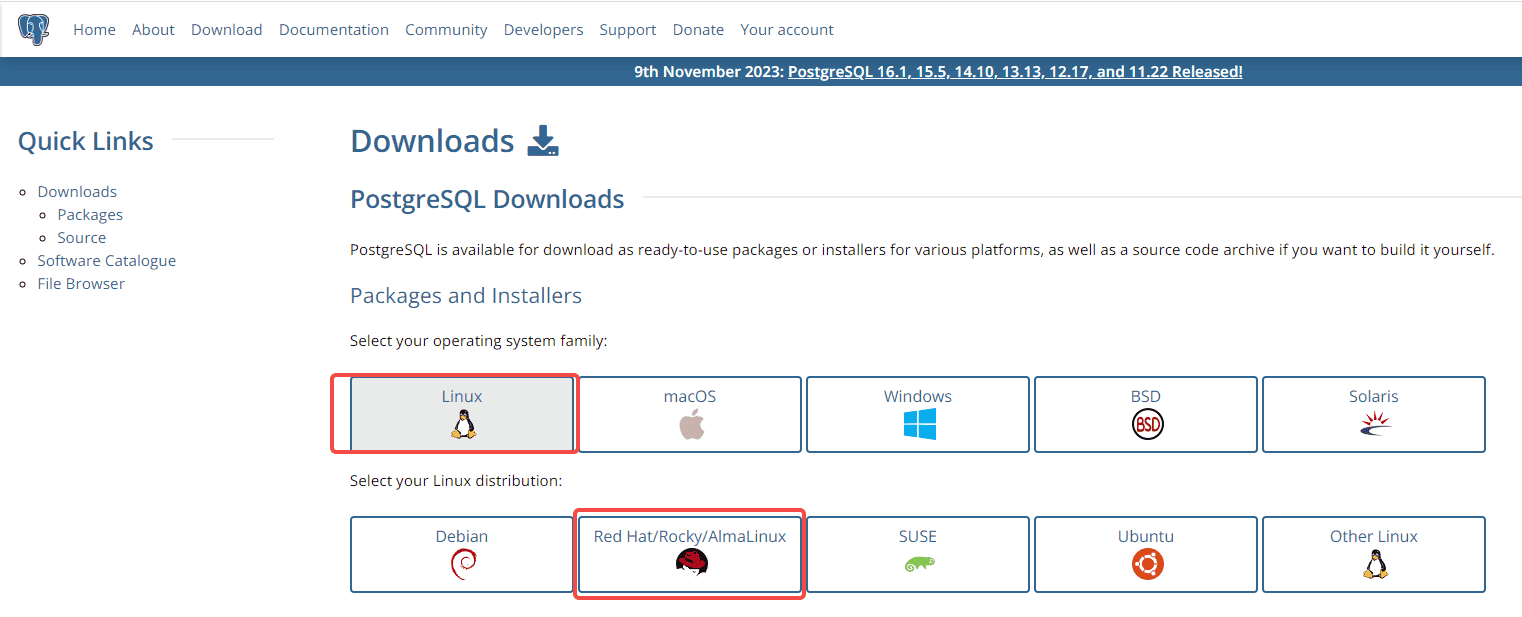This screenshot has width=1522, height=617.
Task: Open File Browser from Quick Links
Action: tap(81, 283)
